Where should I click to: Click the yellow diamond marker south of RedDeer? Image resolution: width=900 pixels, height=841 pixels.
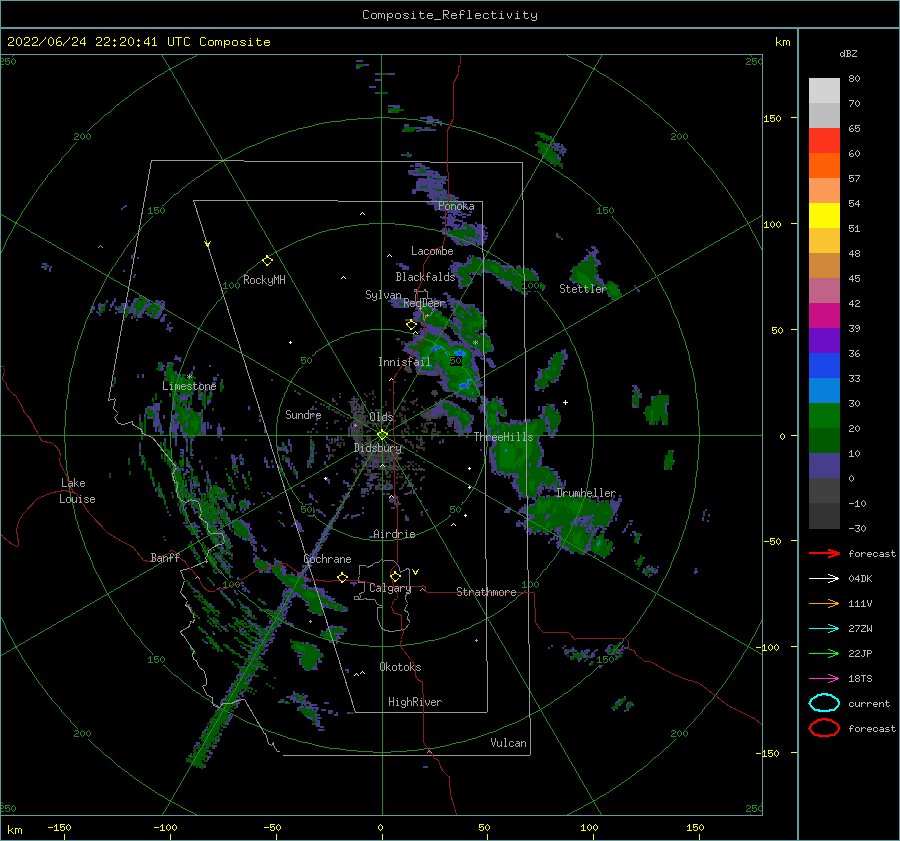[411, 325]
